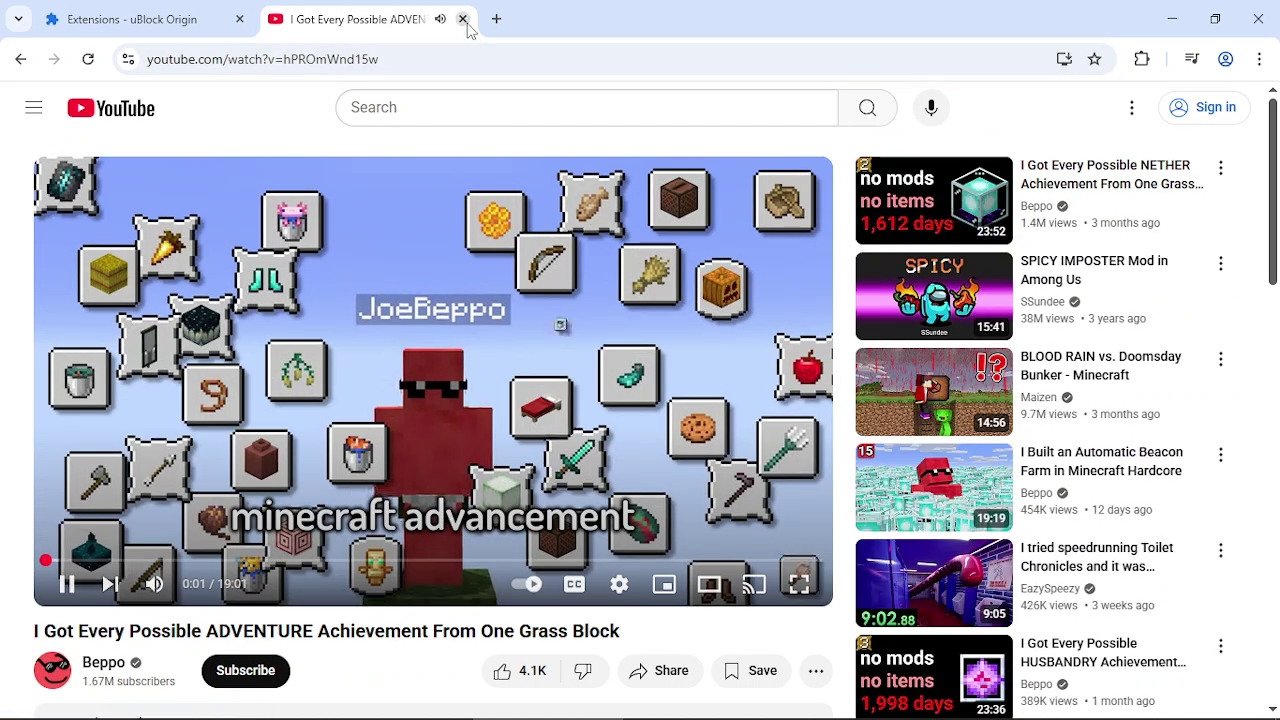Open the player settings gear
1280x720 pixels.
[x=619, y=585]
